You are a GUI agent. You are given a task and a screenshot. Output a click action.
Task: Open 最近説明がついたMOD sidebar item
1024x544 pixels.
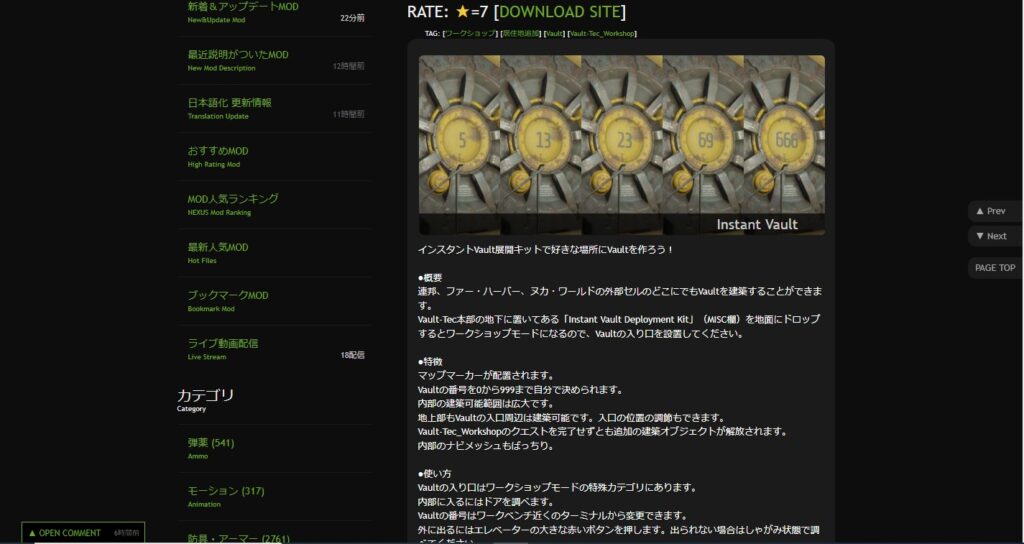(x=275, y=61)
